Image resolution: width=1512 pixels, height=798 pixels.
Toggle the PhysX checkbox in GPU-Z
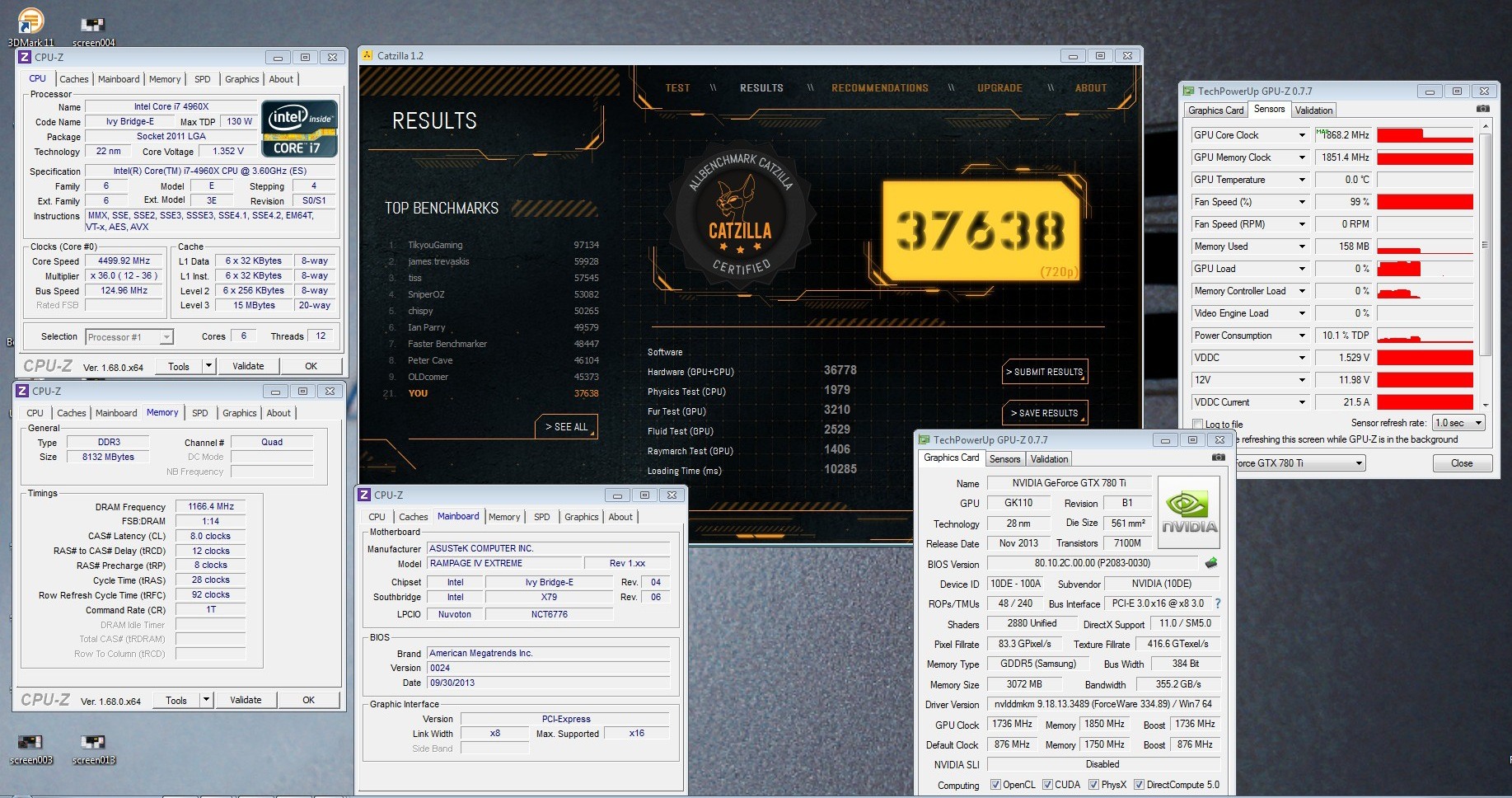click(x=1094, y=785)
